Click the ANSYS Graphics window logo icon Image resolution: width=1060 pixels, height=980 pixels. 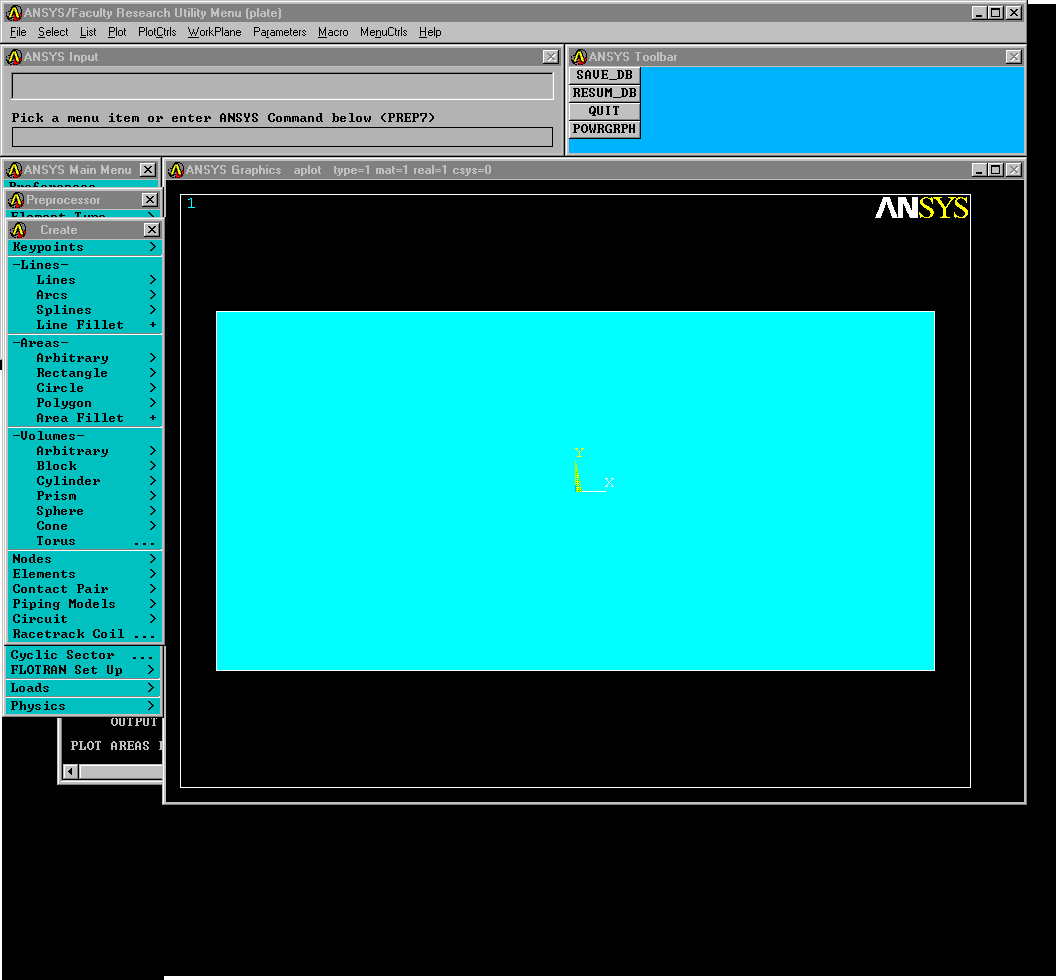[177, 170]
